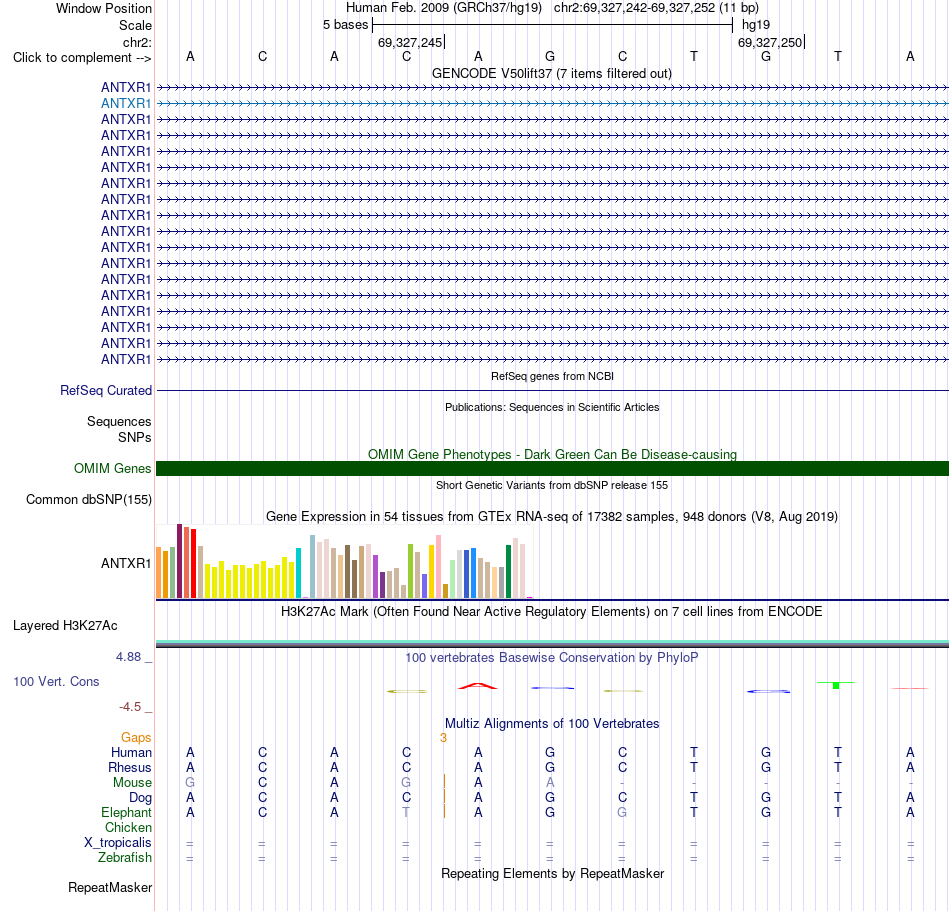Select the Dog species label

pyautogui.click(x=140, y=798)
